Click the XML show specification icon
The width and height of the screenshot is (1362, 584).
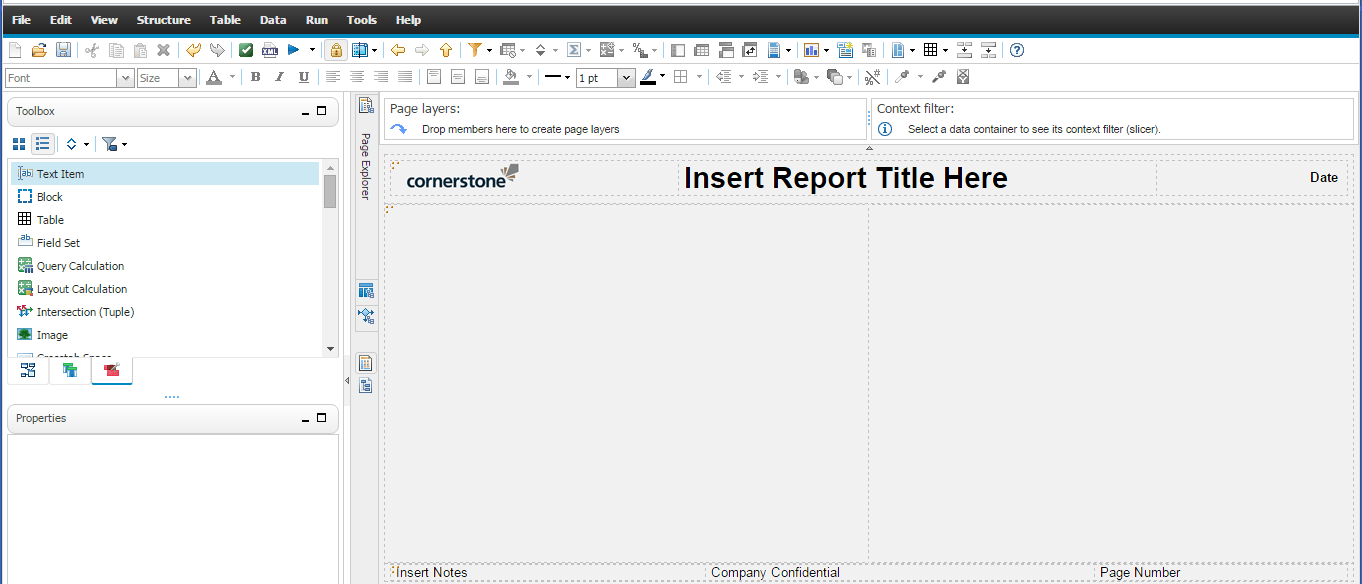point(270,50)
